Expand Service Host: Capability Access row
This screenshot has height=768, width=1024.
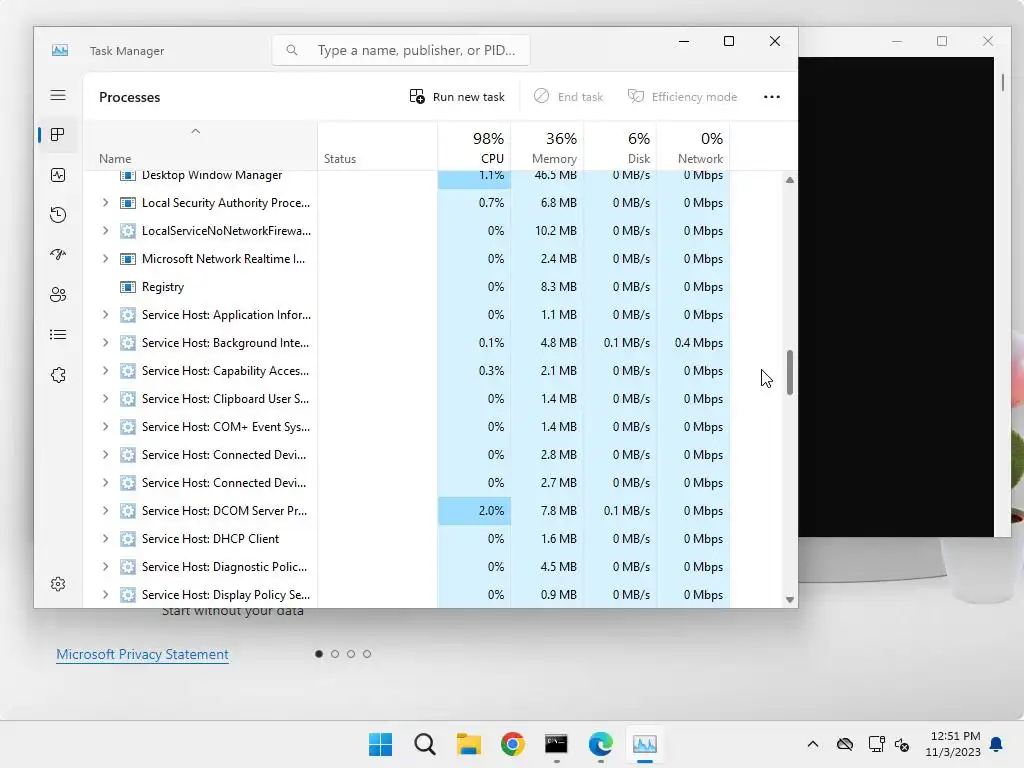click(105, 371)
